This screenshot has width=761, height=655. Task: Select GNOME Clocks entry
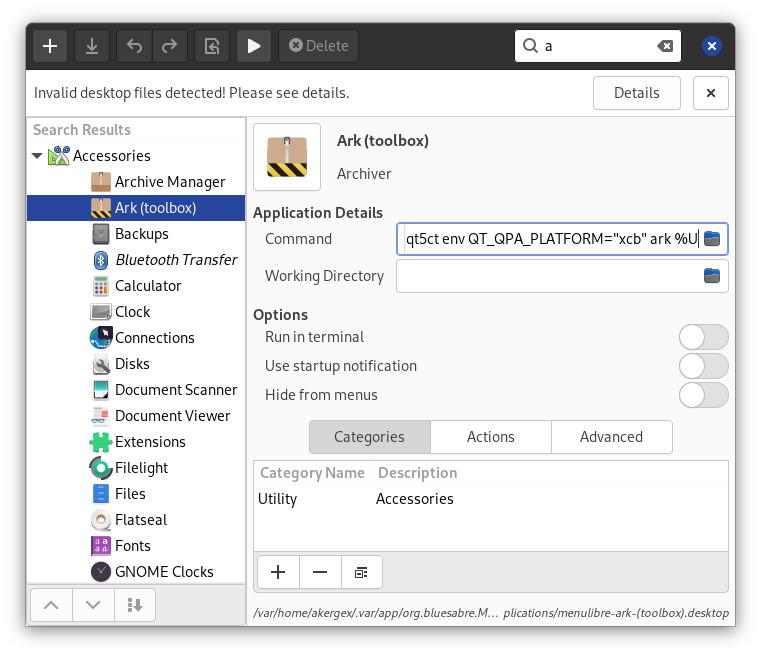click(136, 572)
